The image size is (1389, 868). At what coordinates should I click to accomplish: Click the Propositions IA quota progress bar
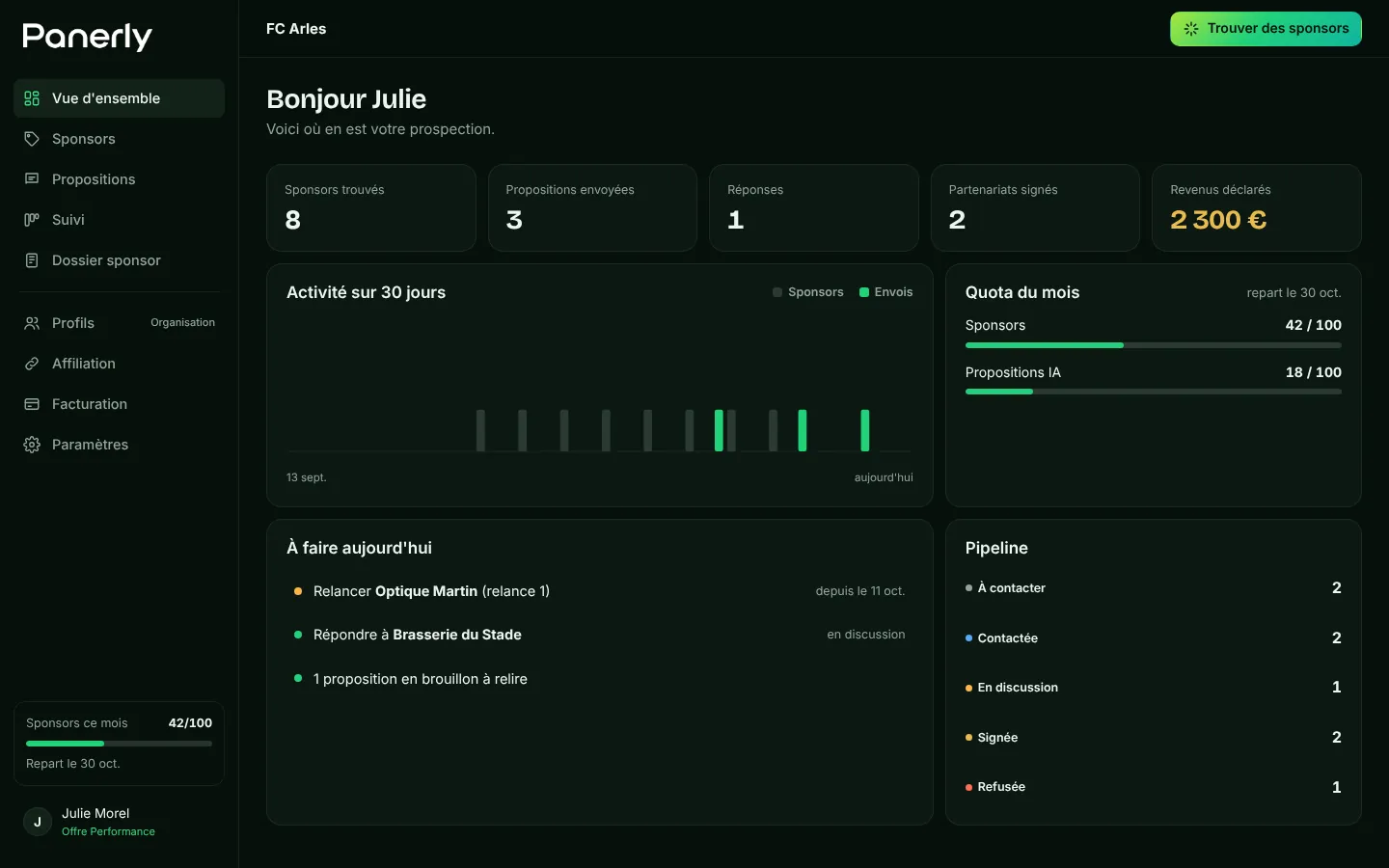(x=1154, y=392)
